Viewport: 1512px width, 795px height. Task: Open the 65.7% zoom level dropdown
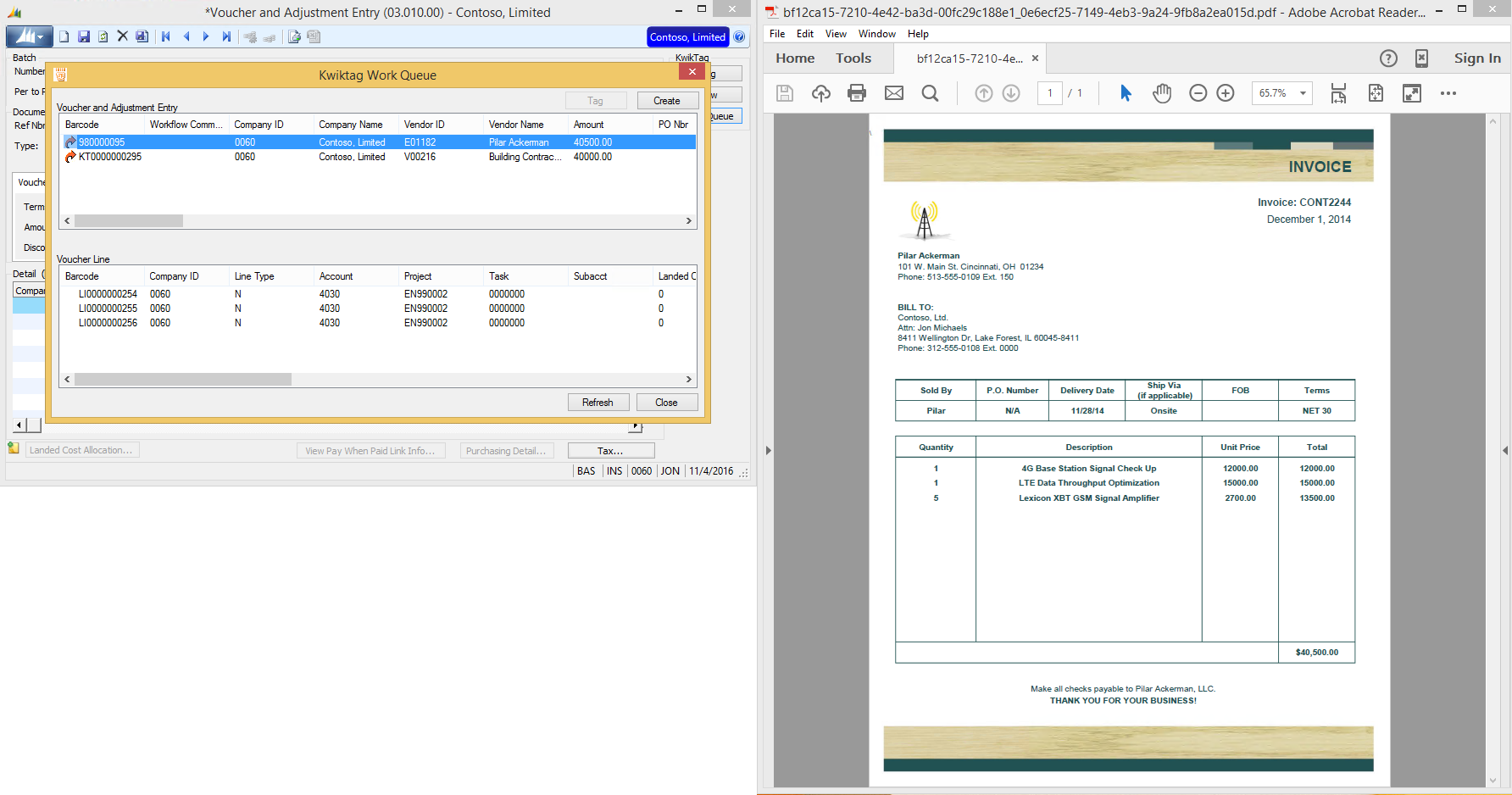click(x=1303, y=93)
